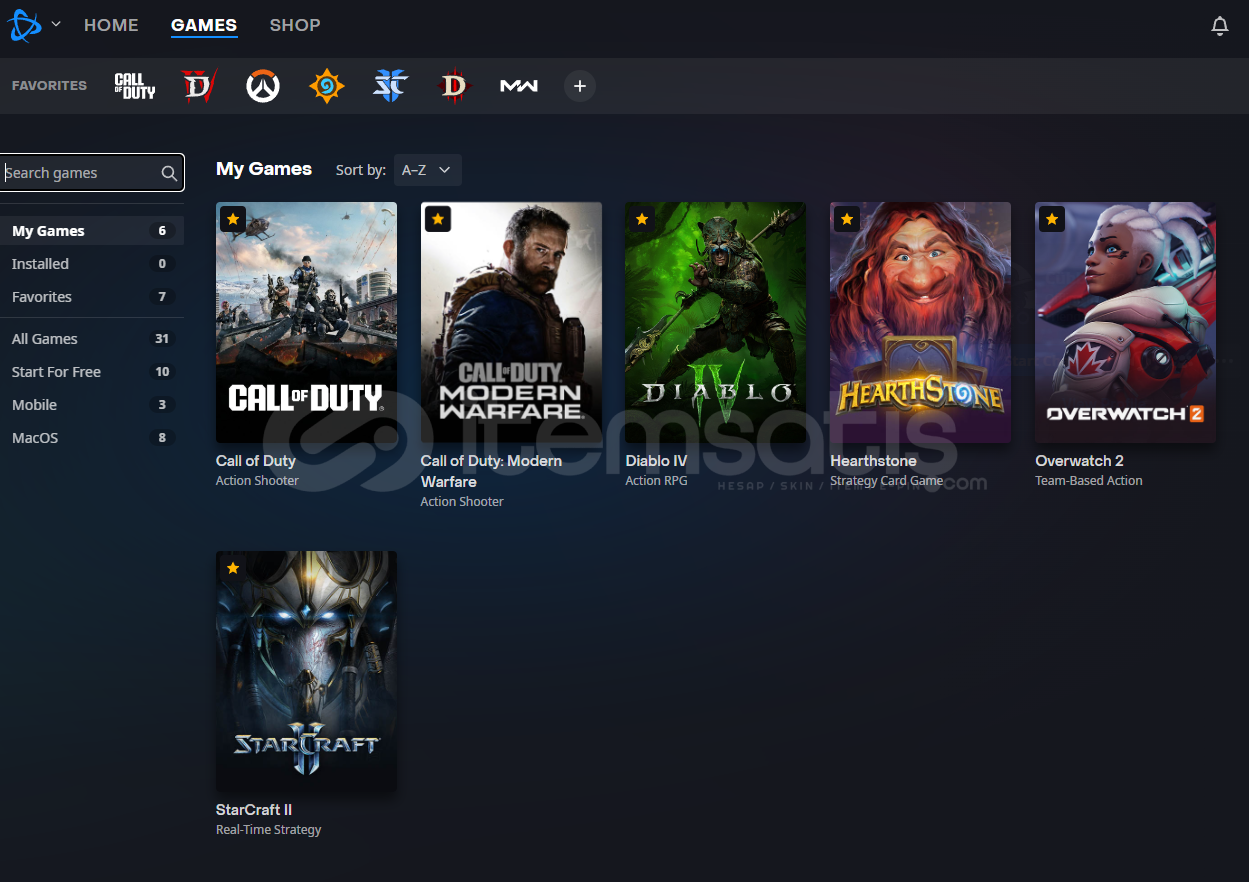Click inside the Search games field
Viewport: 1249px width, 882px height.
[x=80, y=172]
